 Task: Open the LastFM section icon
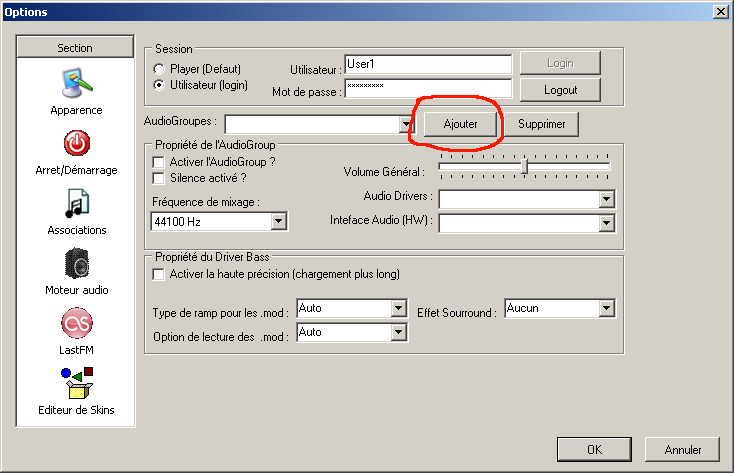(76, 324)
